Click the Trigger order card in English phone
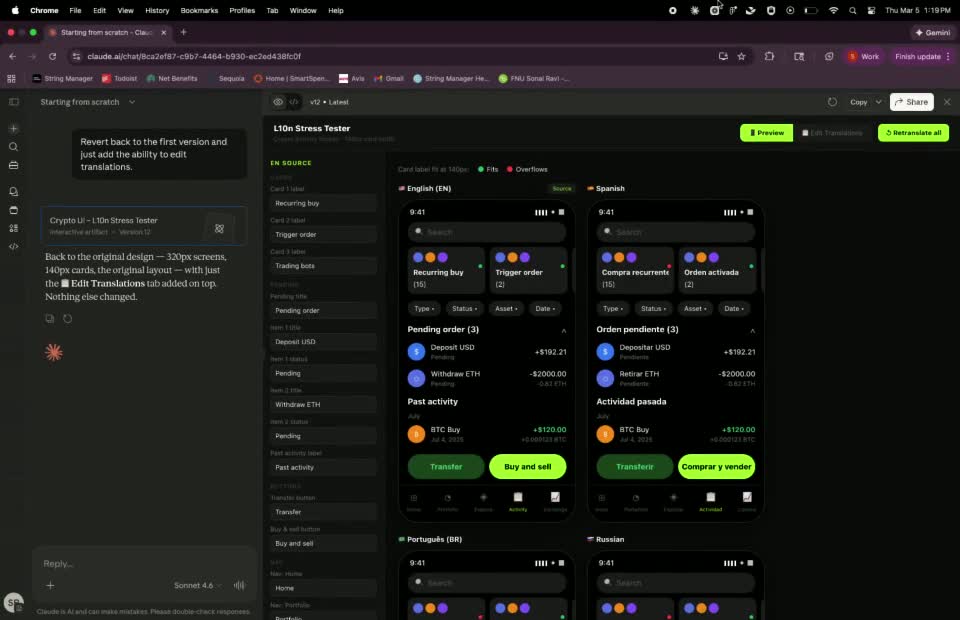Screen dimensions: 960x620 [x=528, y=271]
